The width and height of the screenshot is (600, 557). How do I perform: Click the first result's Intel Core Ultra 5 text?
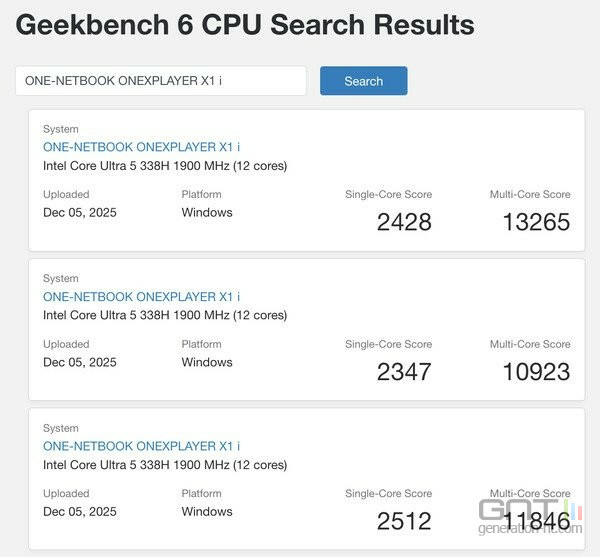[x=165, y=165]
